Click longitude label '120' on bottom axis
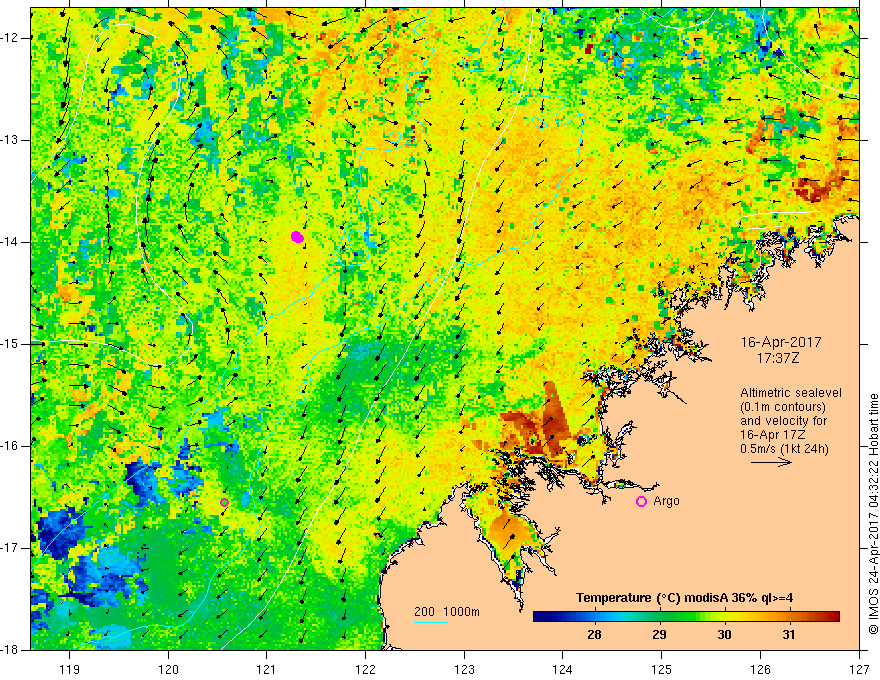Image resolution: width=880 pixels, height=680 pixels. tap(168, 669)
